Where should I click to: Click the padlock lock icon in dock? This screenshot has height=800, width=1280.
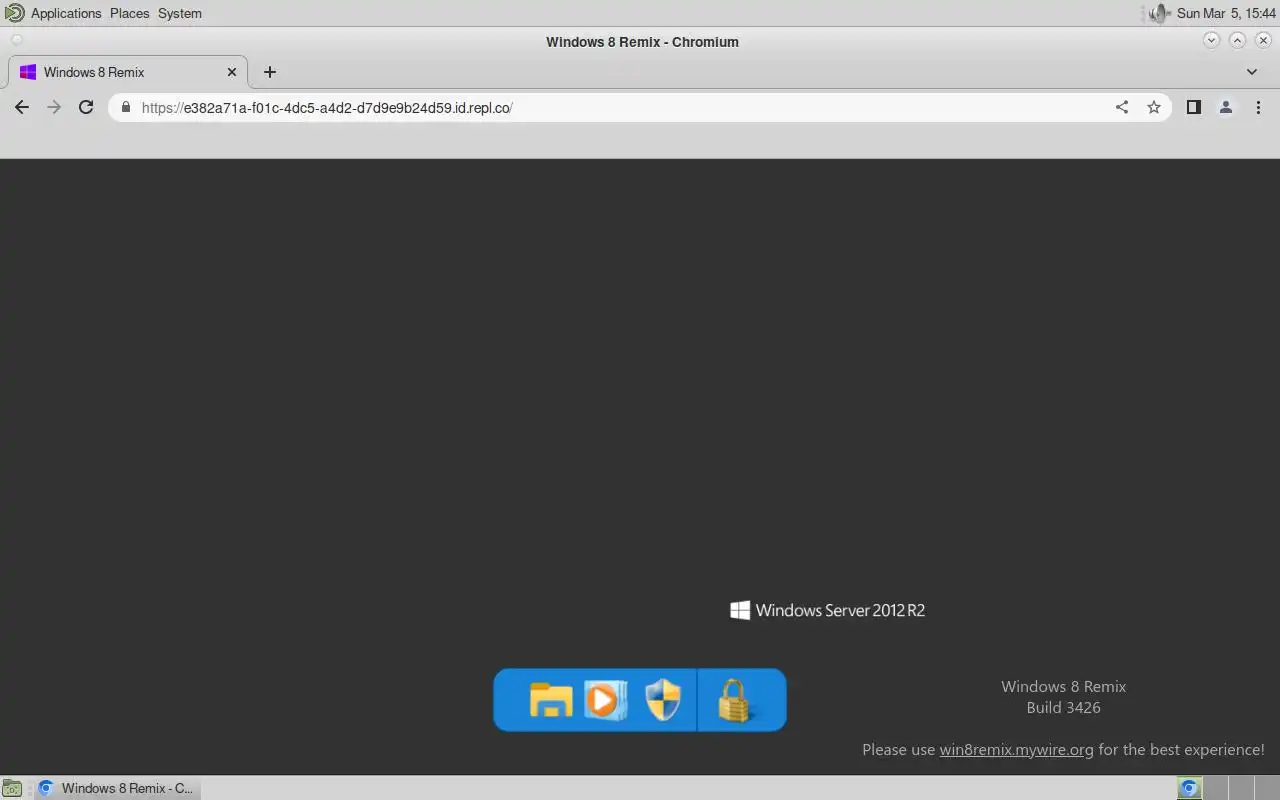click(735, 700)
